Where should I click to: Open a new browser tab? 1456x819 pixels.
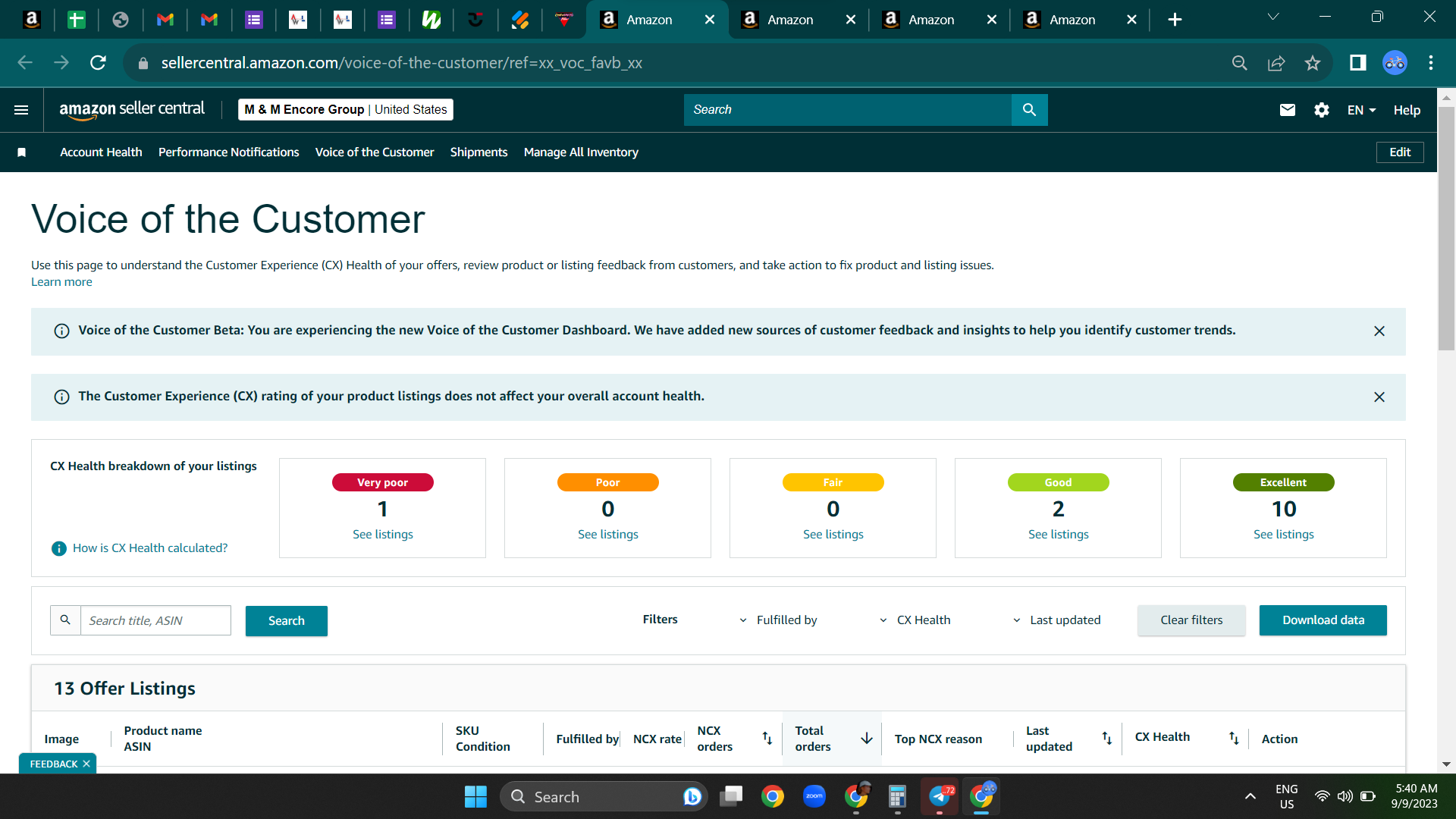(x=1175, y=20)
